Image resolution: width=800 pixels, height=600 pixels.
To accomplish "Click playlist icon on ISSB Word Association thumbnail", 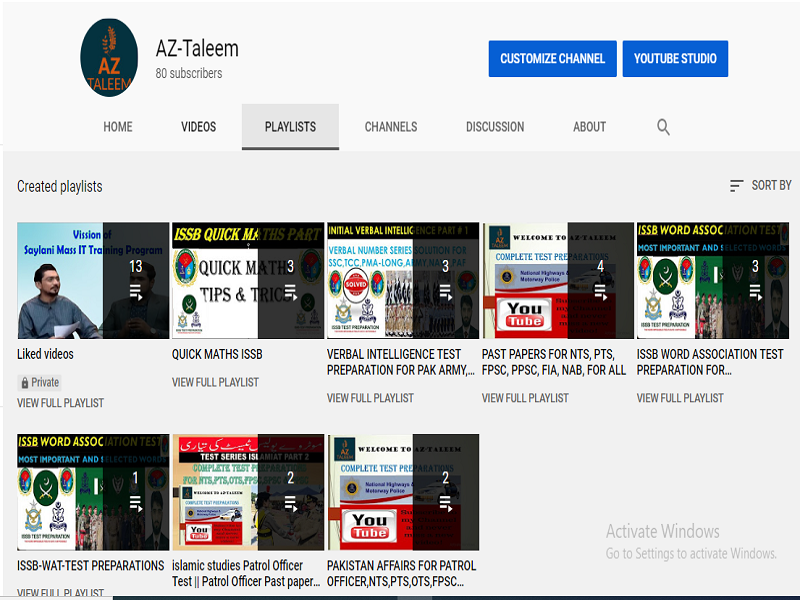I will 756,292.
